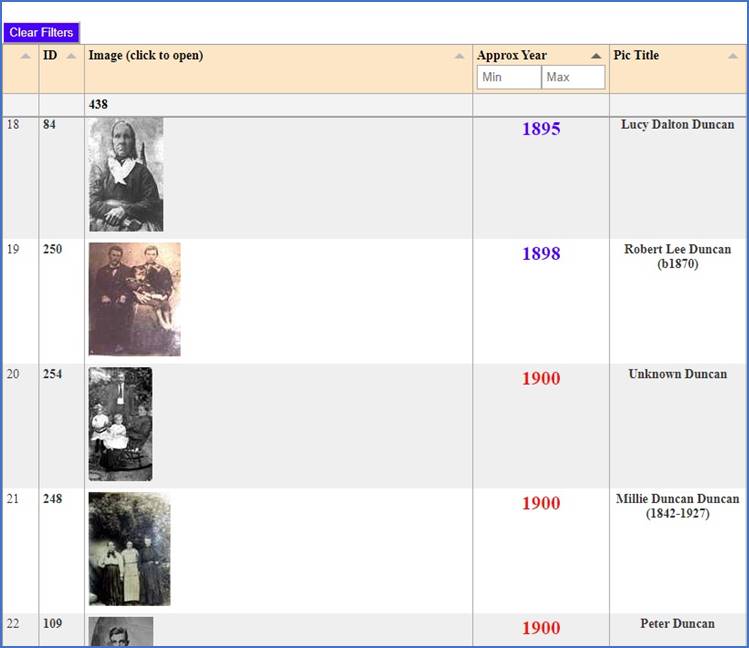The width and height of the screenshot is (749, 648).
Task: Open the Millie Duncan Duncan photo thumbnail
Action: 129,549
